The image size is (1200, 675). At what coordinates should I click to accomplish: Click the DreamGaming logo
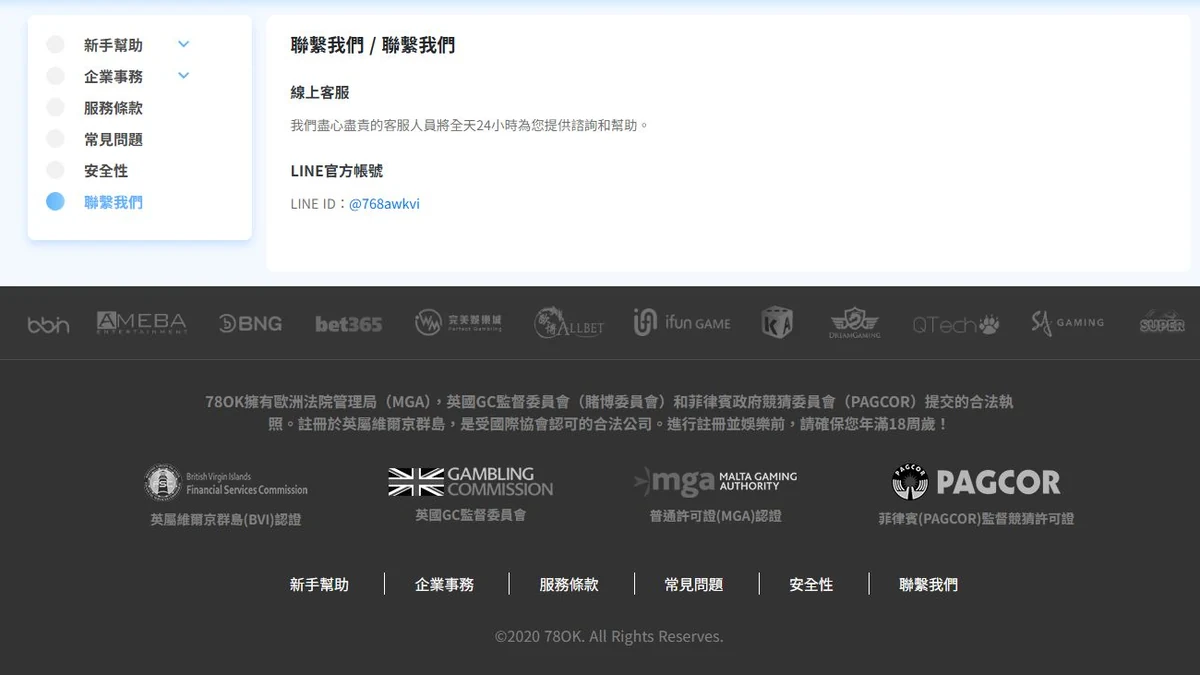855,323
